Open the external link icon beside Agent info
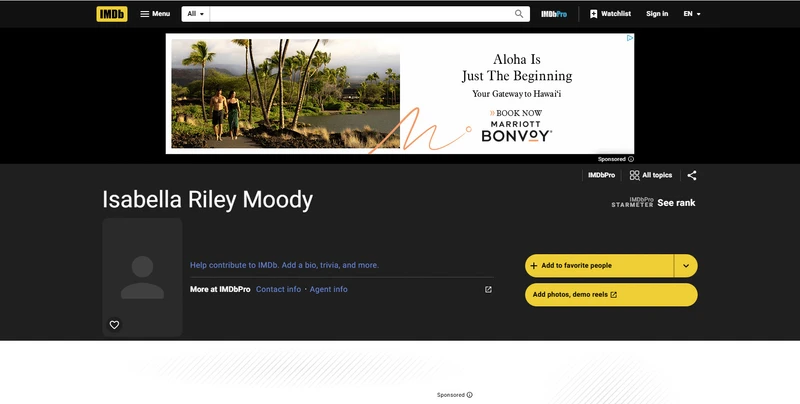This screenshot has width=800, height=404. coord(488,289)
